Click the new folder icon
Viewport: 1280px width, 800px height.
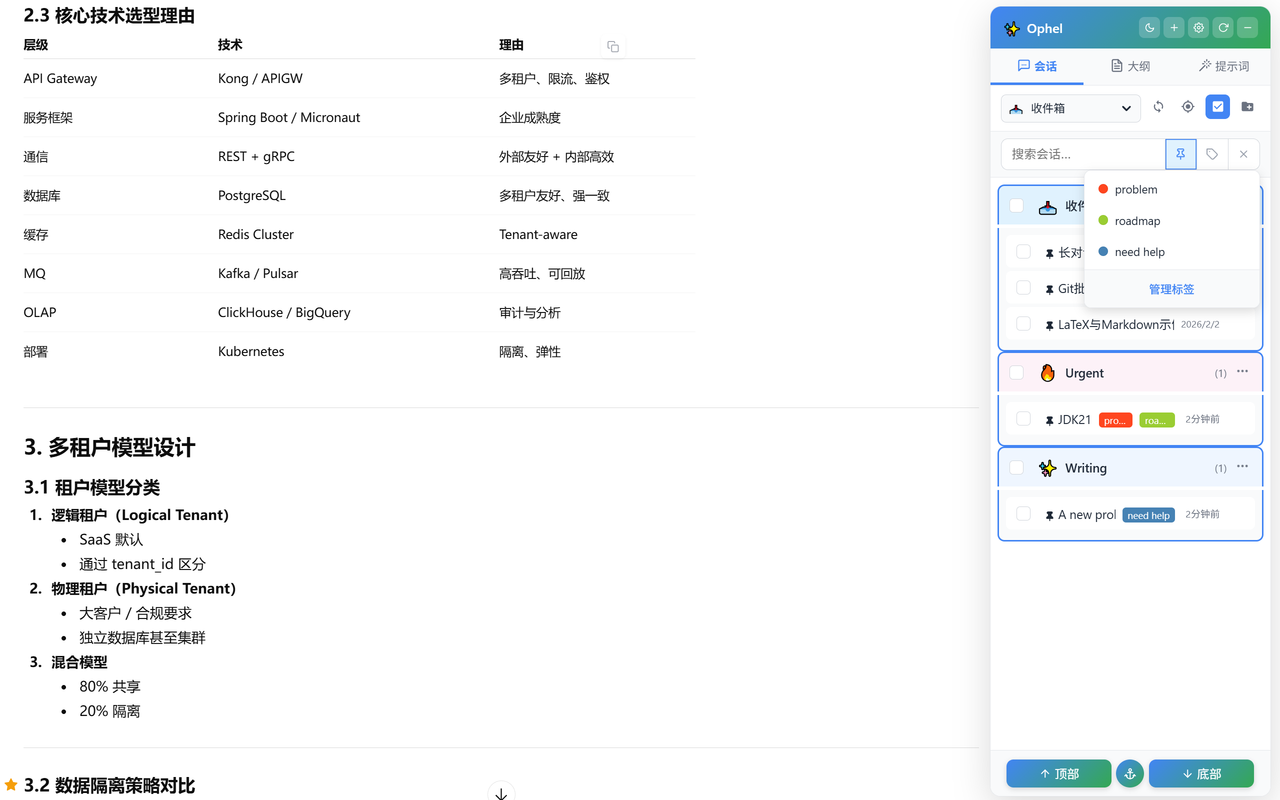[1247, 107]
